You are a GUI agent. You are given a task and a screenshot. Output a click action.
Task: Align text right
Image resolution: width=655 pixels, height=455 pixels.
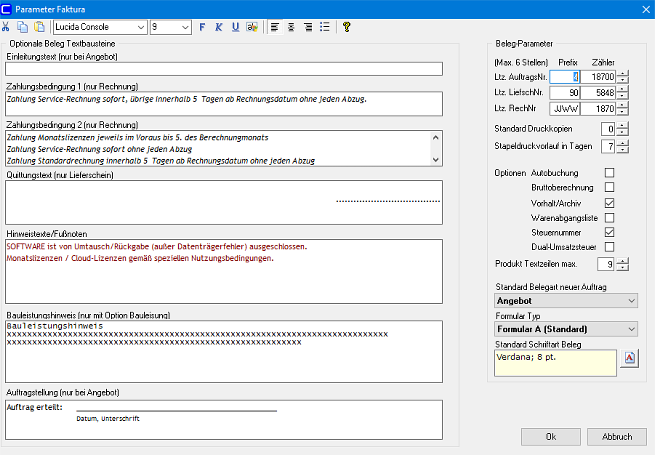[308, 27]
